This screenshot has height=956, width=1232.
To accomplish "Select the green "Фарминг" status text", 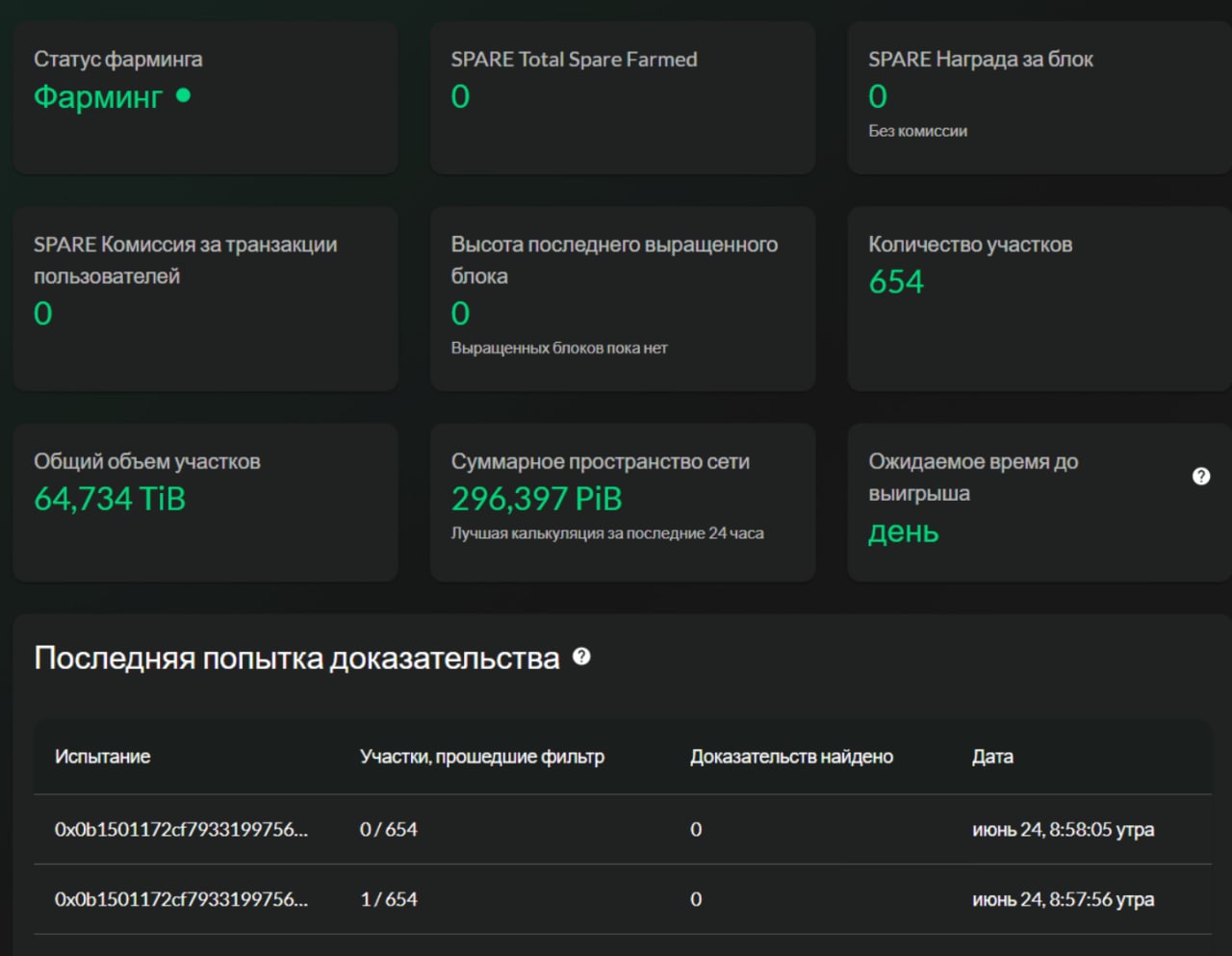I will (x=98, y=97).
